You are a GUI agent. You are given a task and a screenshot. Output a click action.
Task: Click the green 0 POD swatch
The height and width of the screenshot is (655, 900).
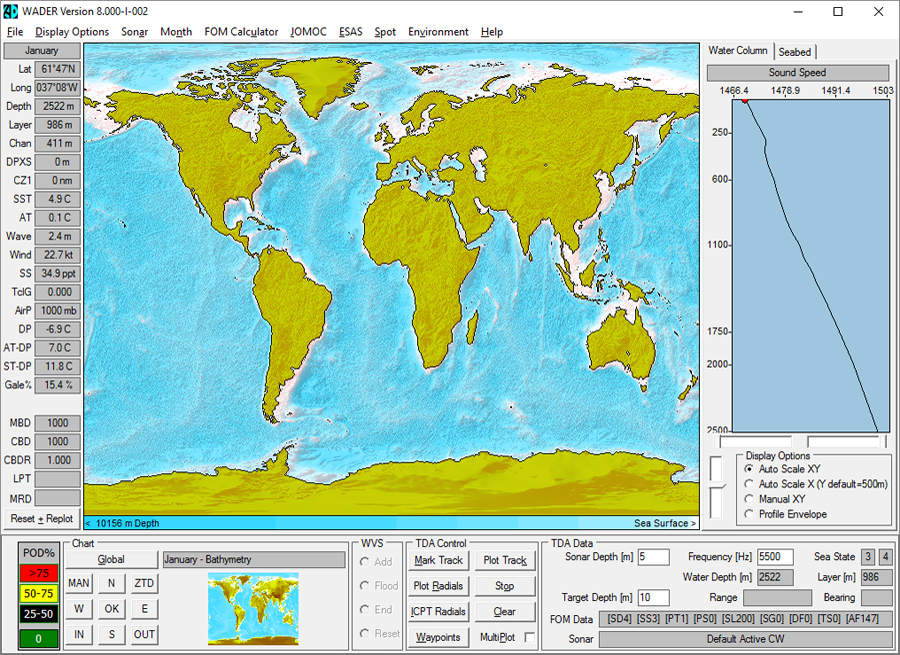pyautogui.click(x=38, y=638)
